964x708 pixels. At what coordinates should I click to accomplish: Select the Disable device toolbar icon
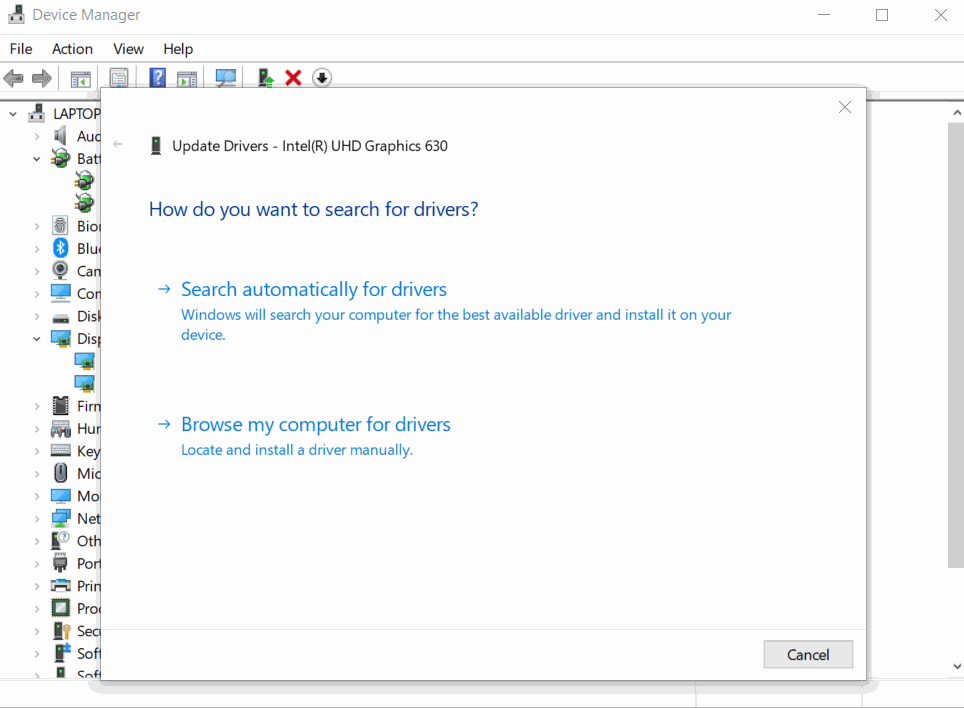tap(322, 77)
